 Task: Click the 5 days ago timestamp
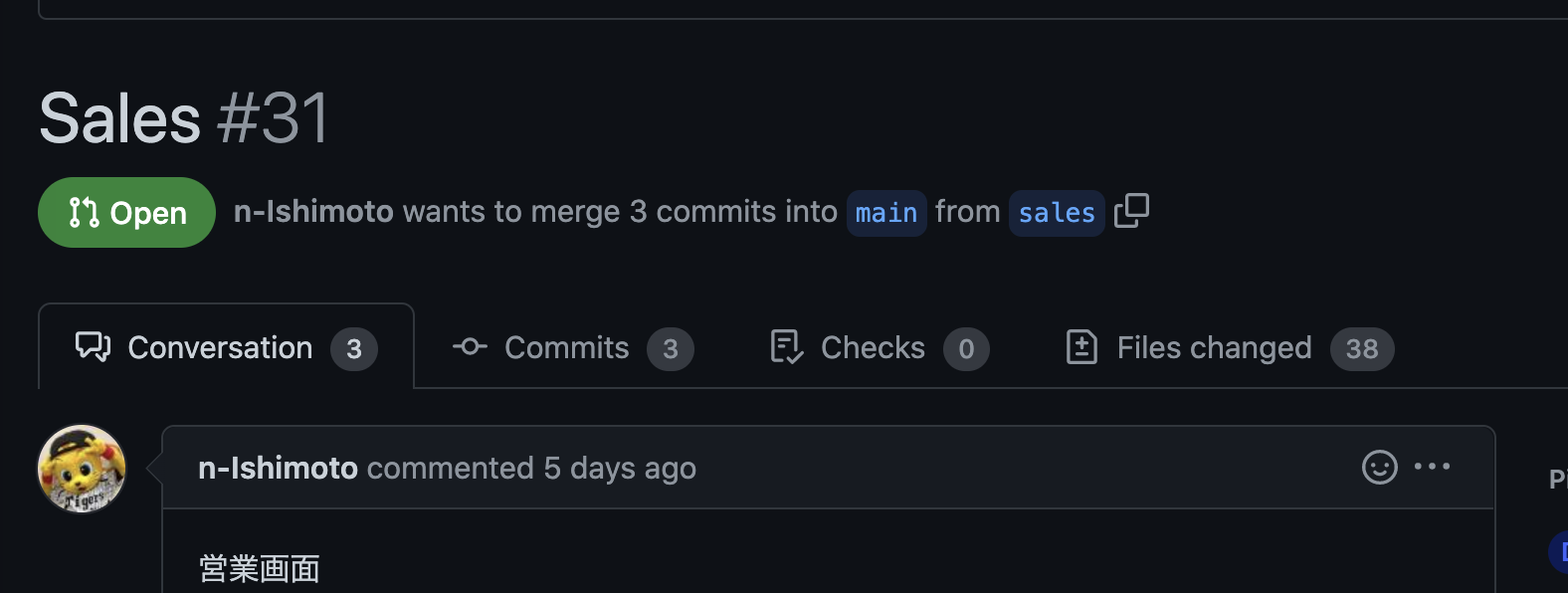tap(620, 468)
